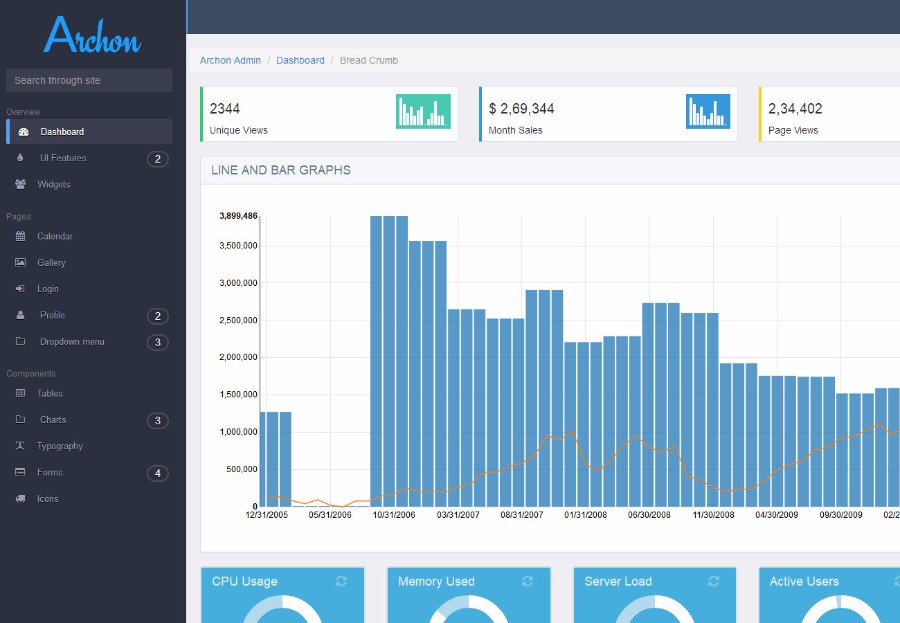This screenshot has width=900, height=623.
Task: Click the Icons truck icon
Action: click(20, 498)
